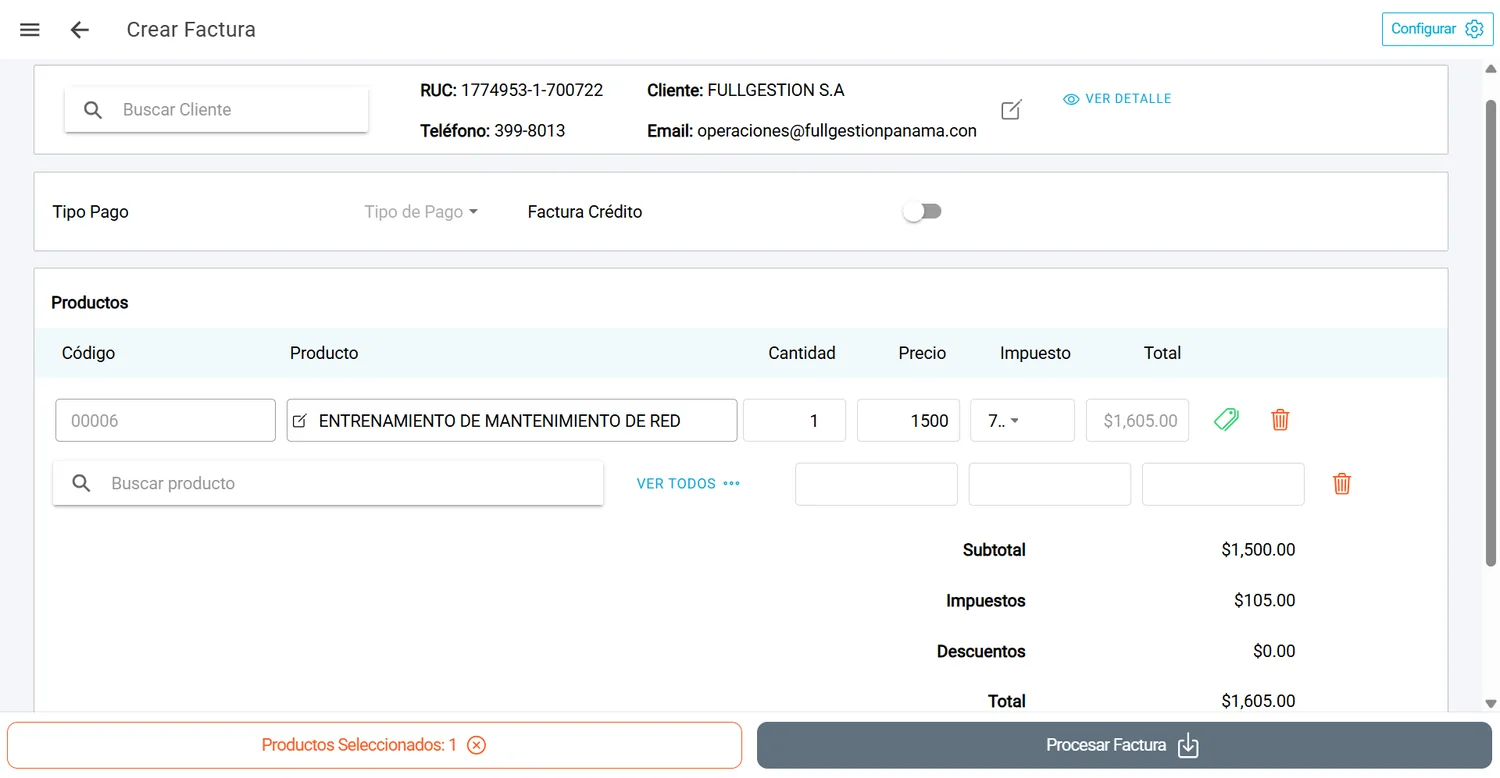Click the Productos Seleccionados: 1 button
The image size is (1500, 778).
374,745
